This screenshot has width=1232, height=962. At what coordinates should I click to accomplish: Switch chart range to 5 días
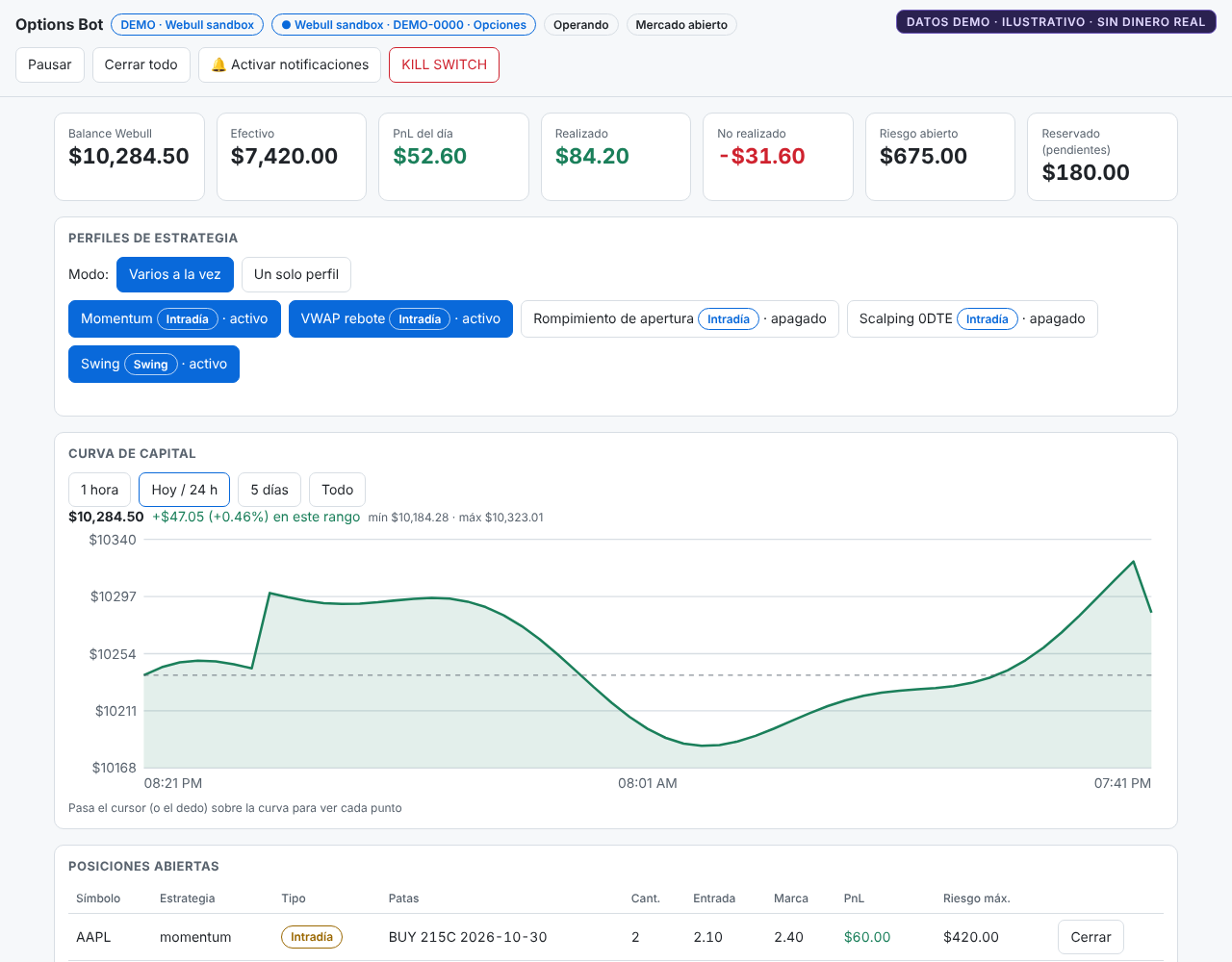pos(269,490)
